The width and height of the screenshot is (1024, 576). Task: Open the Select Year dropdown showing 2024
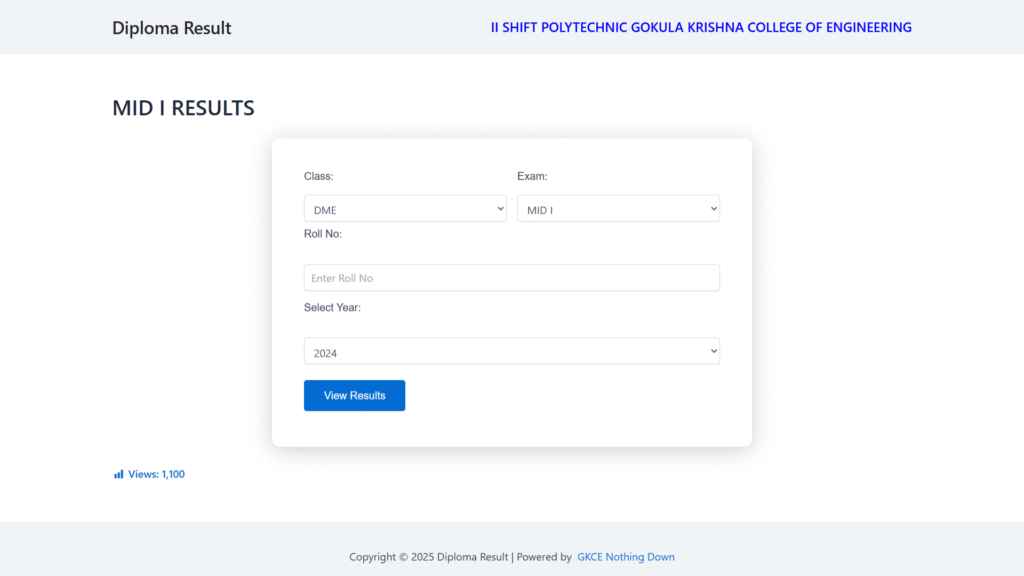(x=511, y=352)
